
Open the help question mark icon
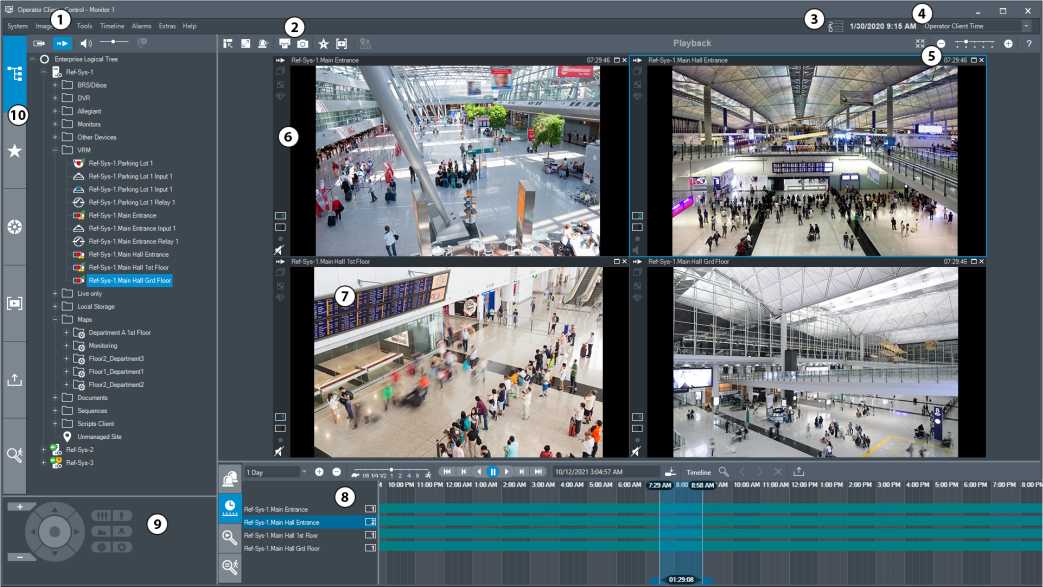point(1029,44)
